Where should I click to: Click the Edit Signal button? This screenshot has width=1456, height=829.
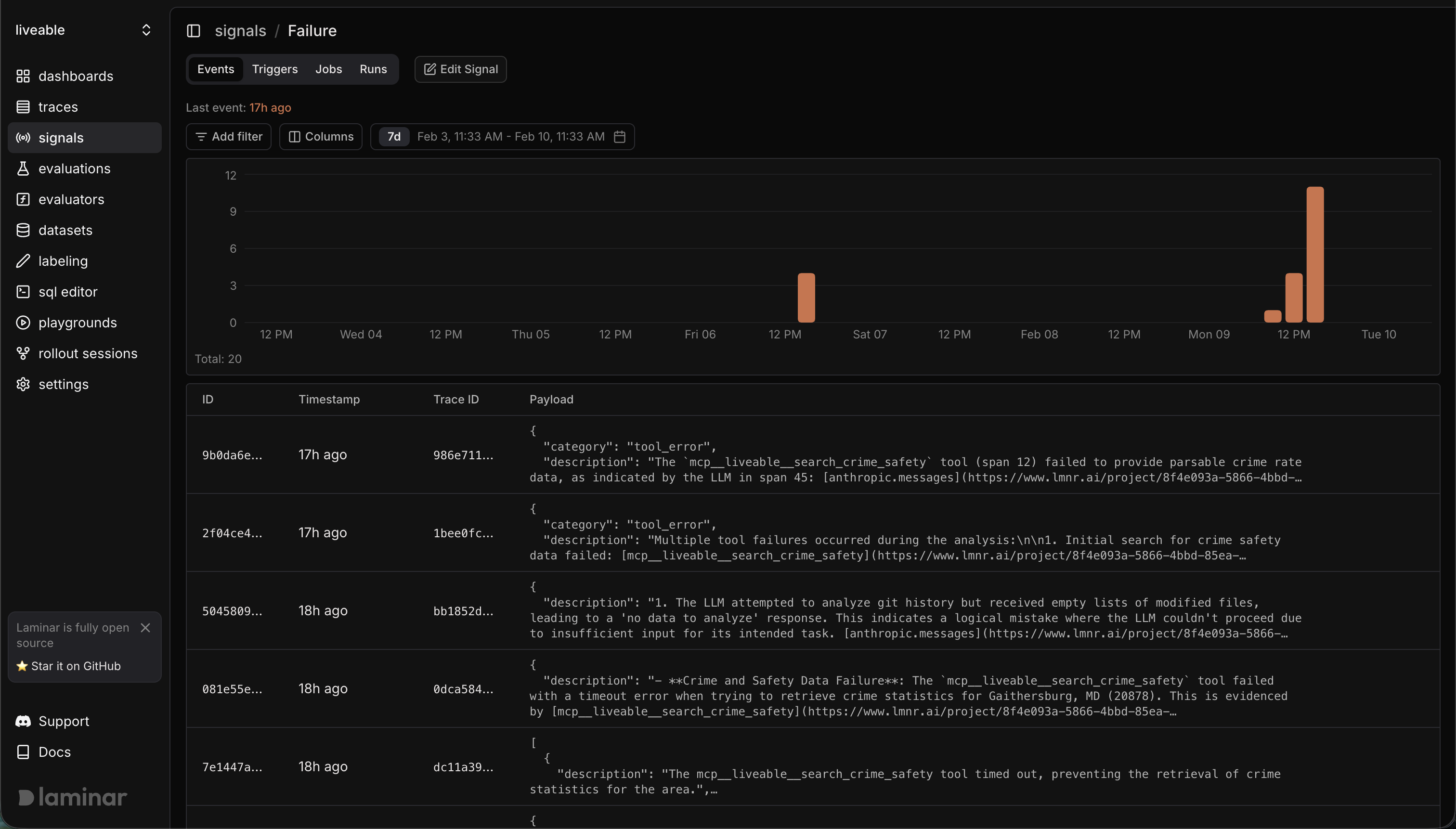[x=460, y=69]
